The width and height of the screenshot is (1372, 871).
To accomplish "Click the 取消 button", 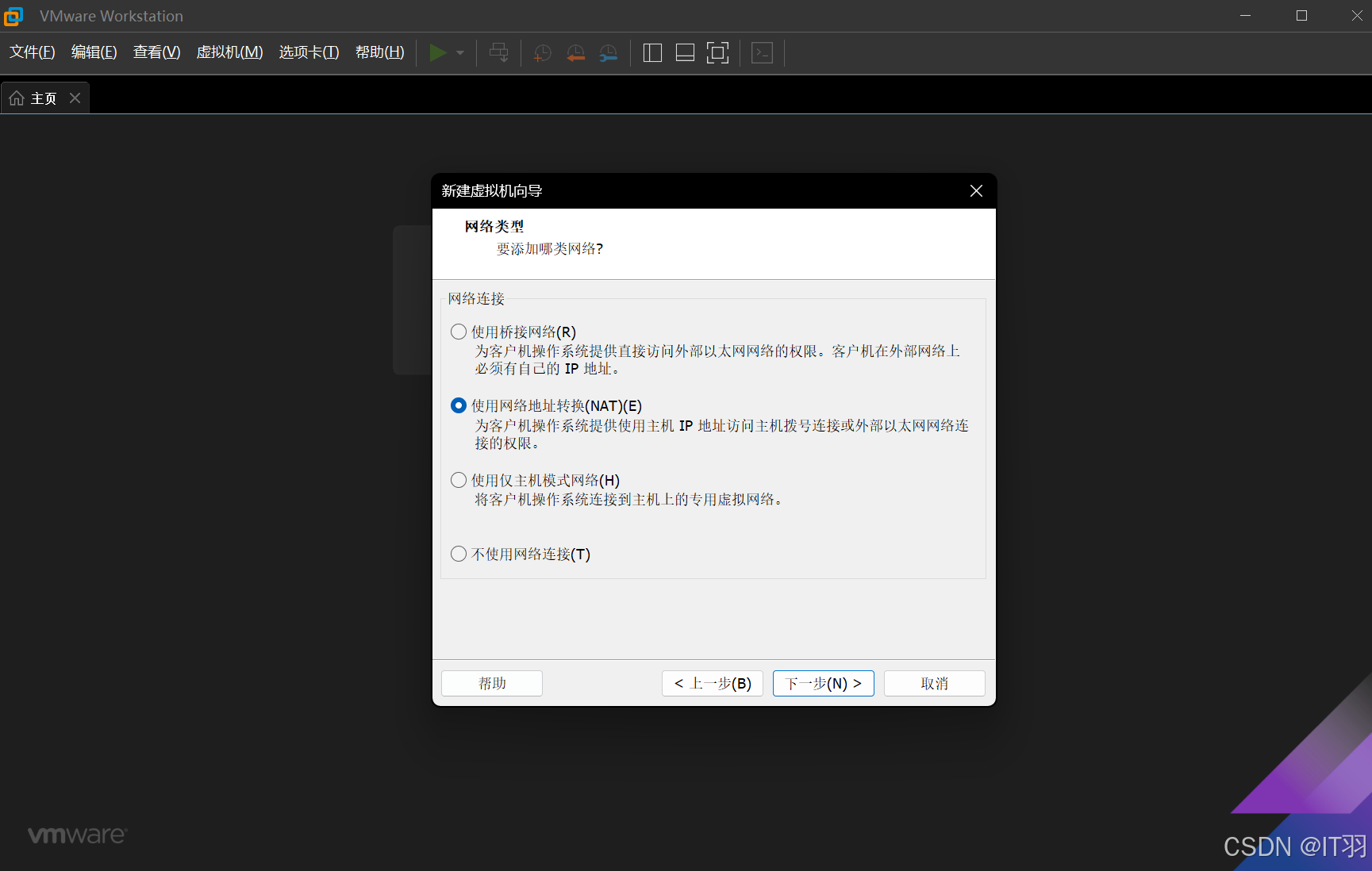I will pyautogui.click(x=935, y=683).
